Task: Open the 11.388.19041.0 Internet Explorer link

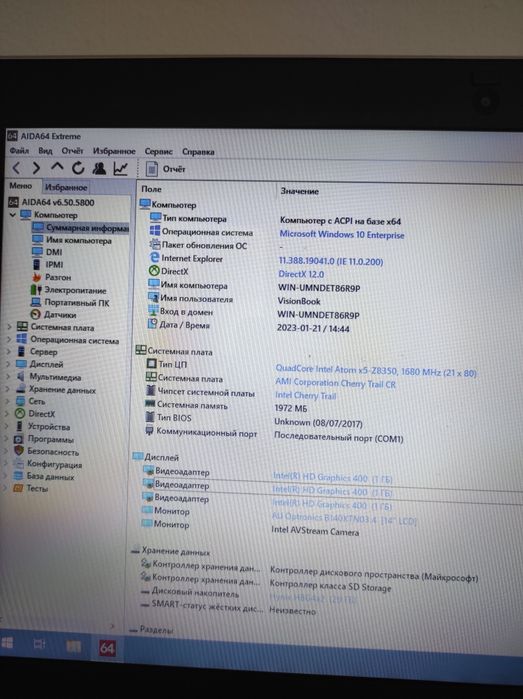Action: [x=330, y=261]
